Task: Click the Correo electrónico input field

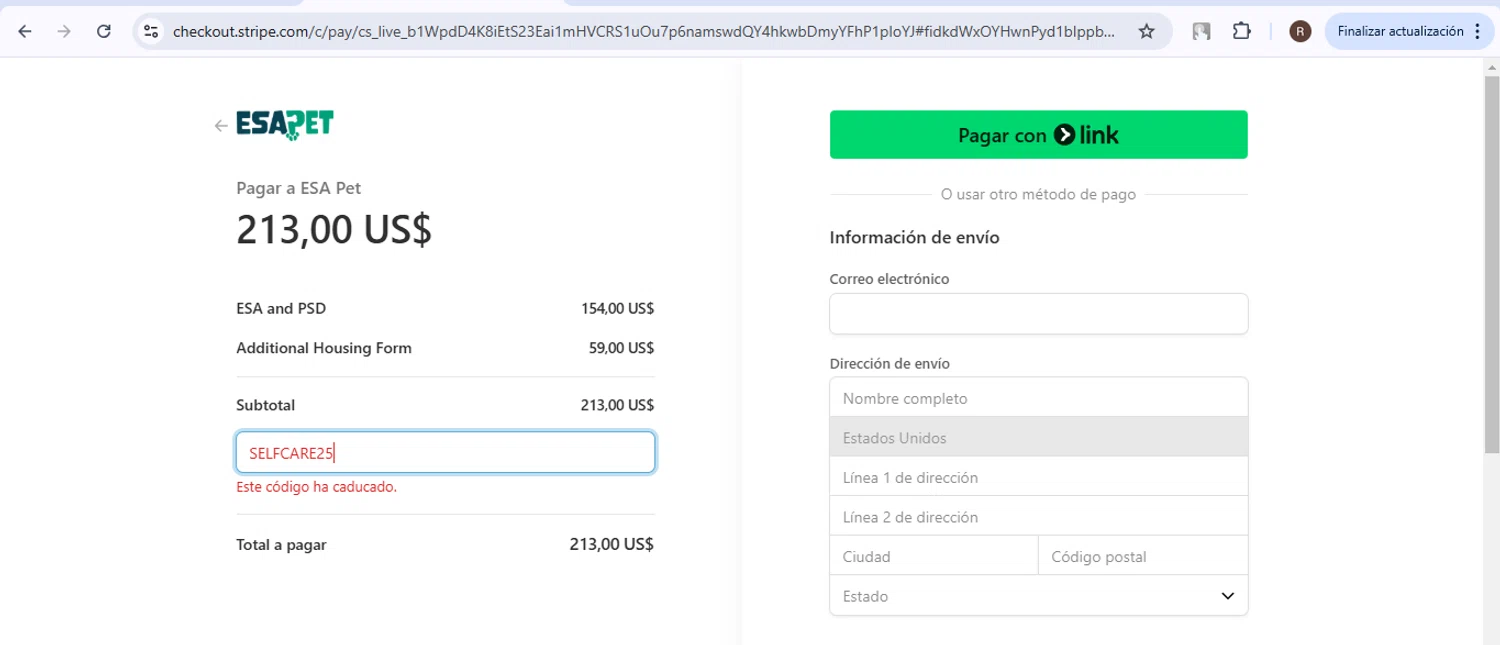Action: tap(1038, 314)
